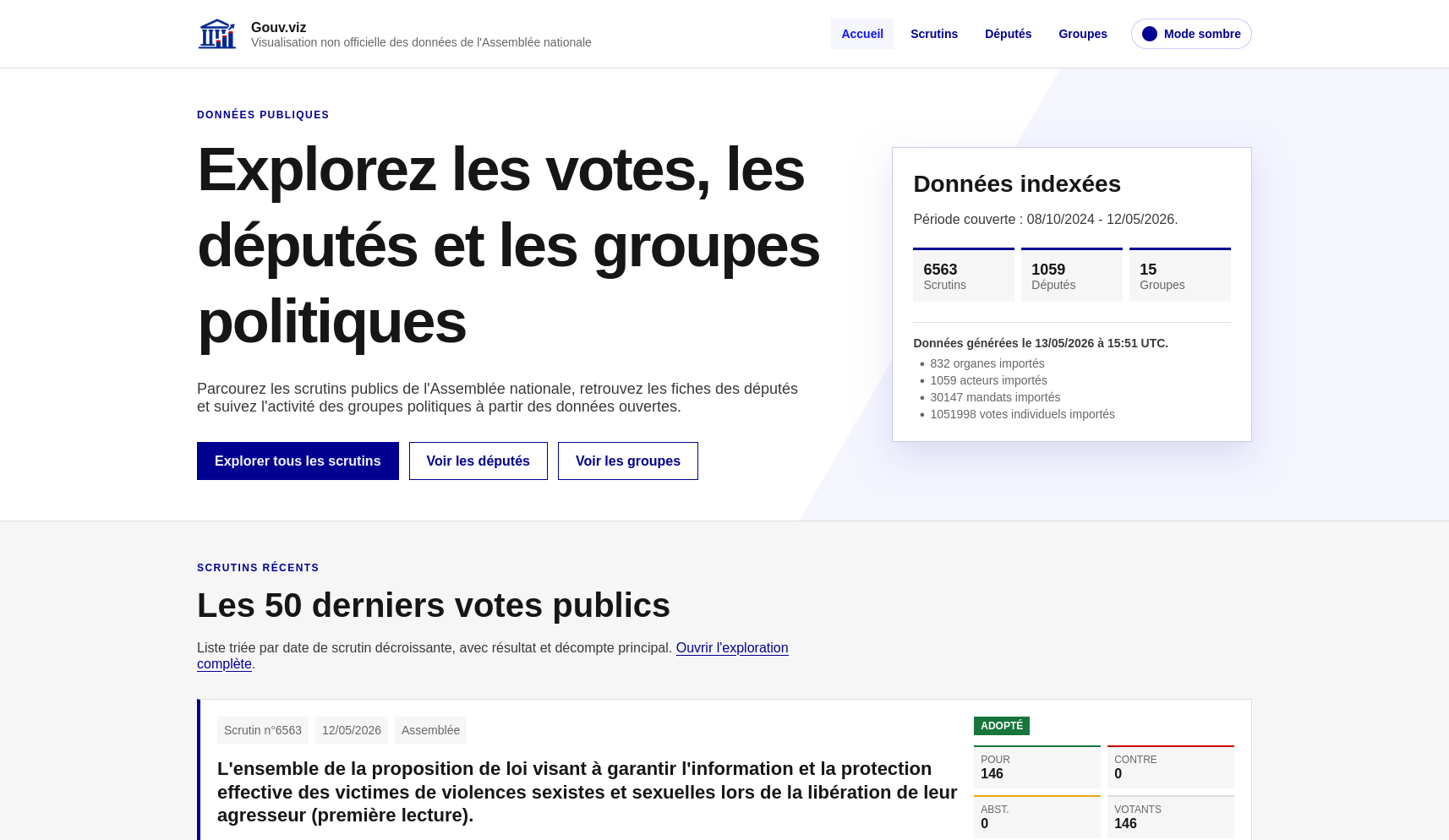The height and width of the screenshot is (840, 1449).
Task: Select the Groupes nav item
Action: [x=1083, y=34]
